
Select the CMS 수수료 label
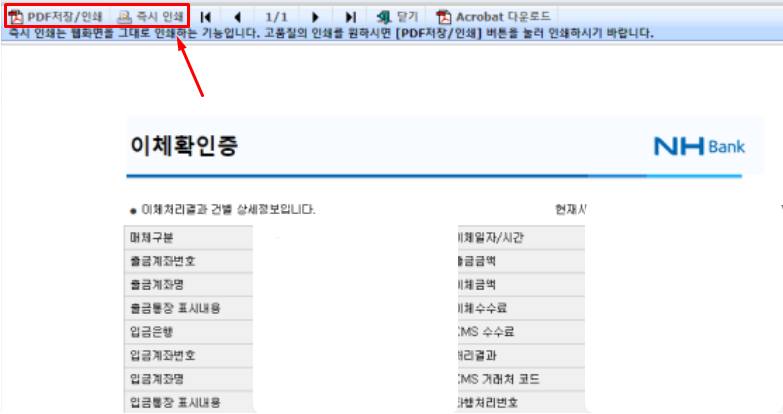(485, 332)
